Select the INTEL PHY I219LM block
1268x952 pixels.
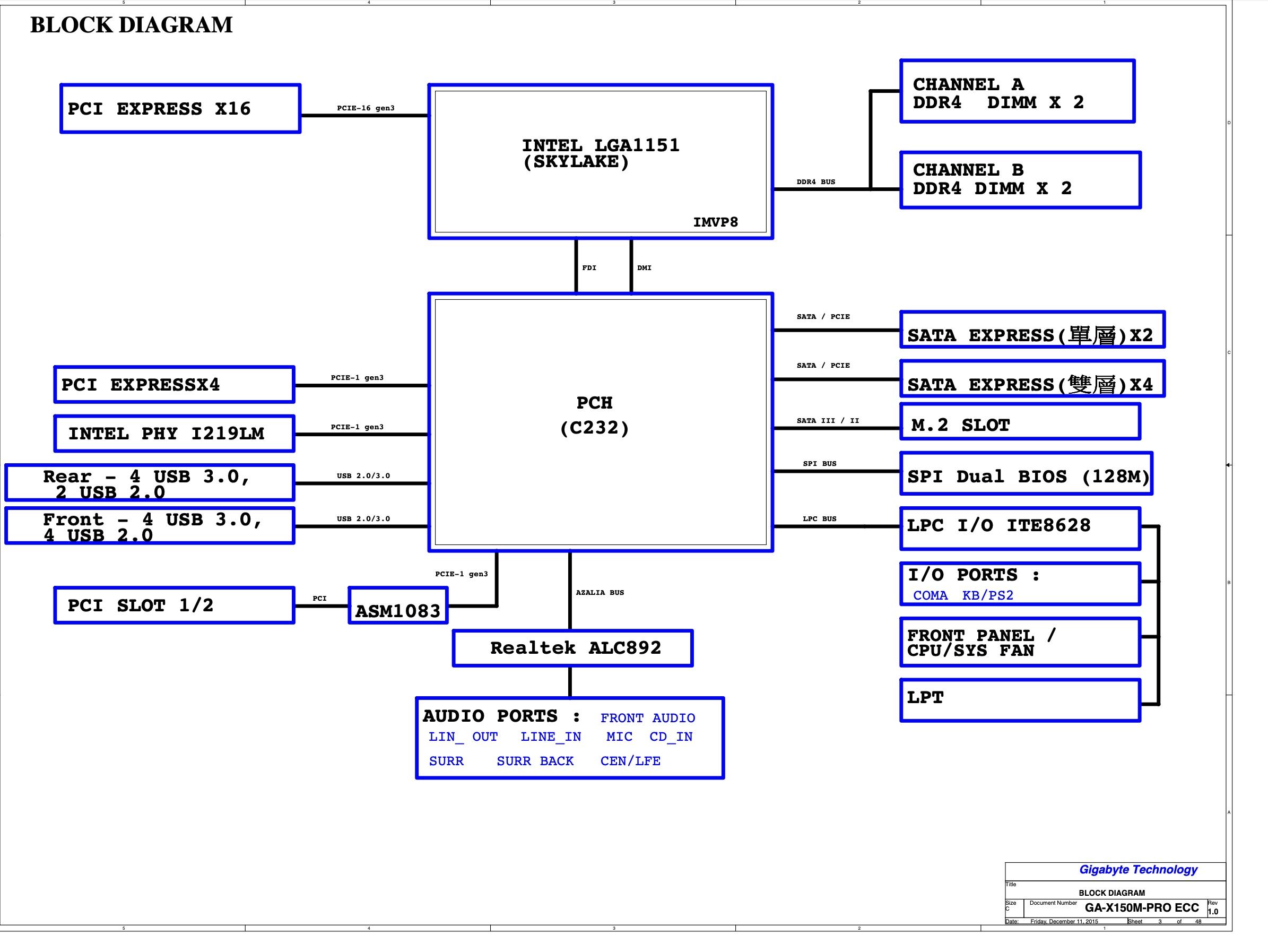pos(174,434)
